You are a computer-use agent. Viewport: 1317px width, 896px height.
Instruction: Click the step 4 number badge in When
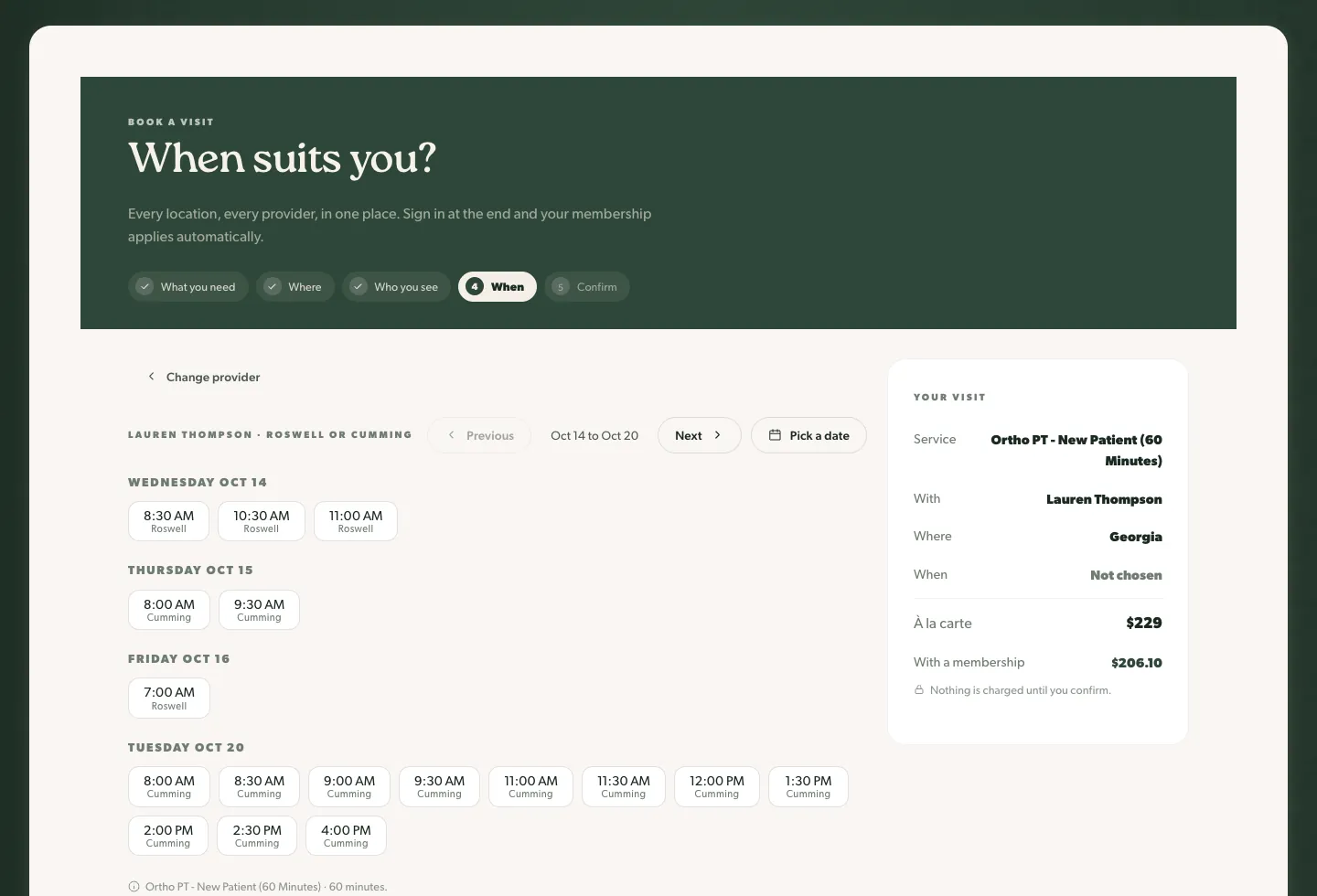(474, 286)
